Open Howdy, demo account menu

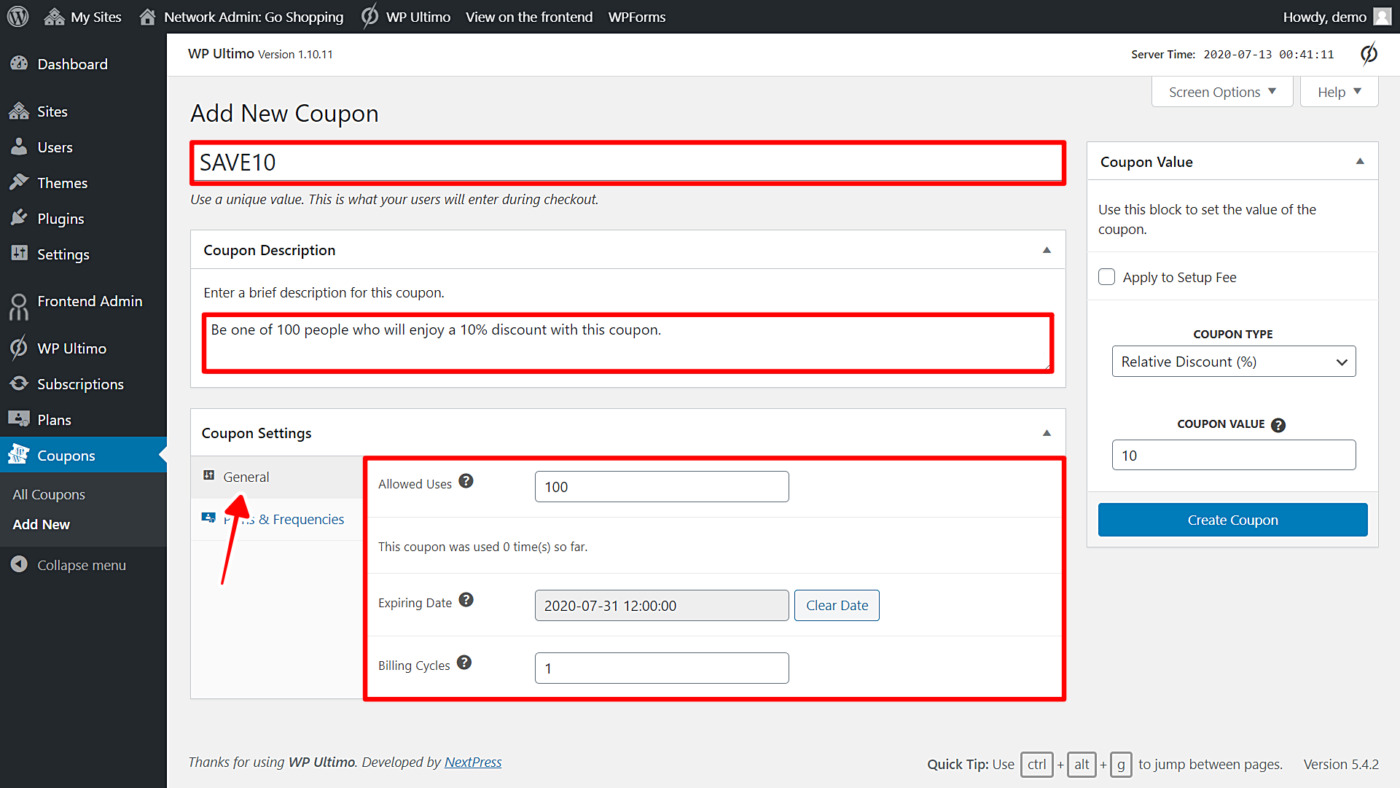1337,17
